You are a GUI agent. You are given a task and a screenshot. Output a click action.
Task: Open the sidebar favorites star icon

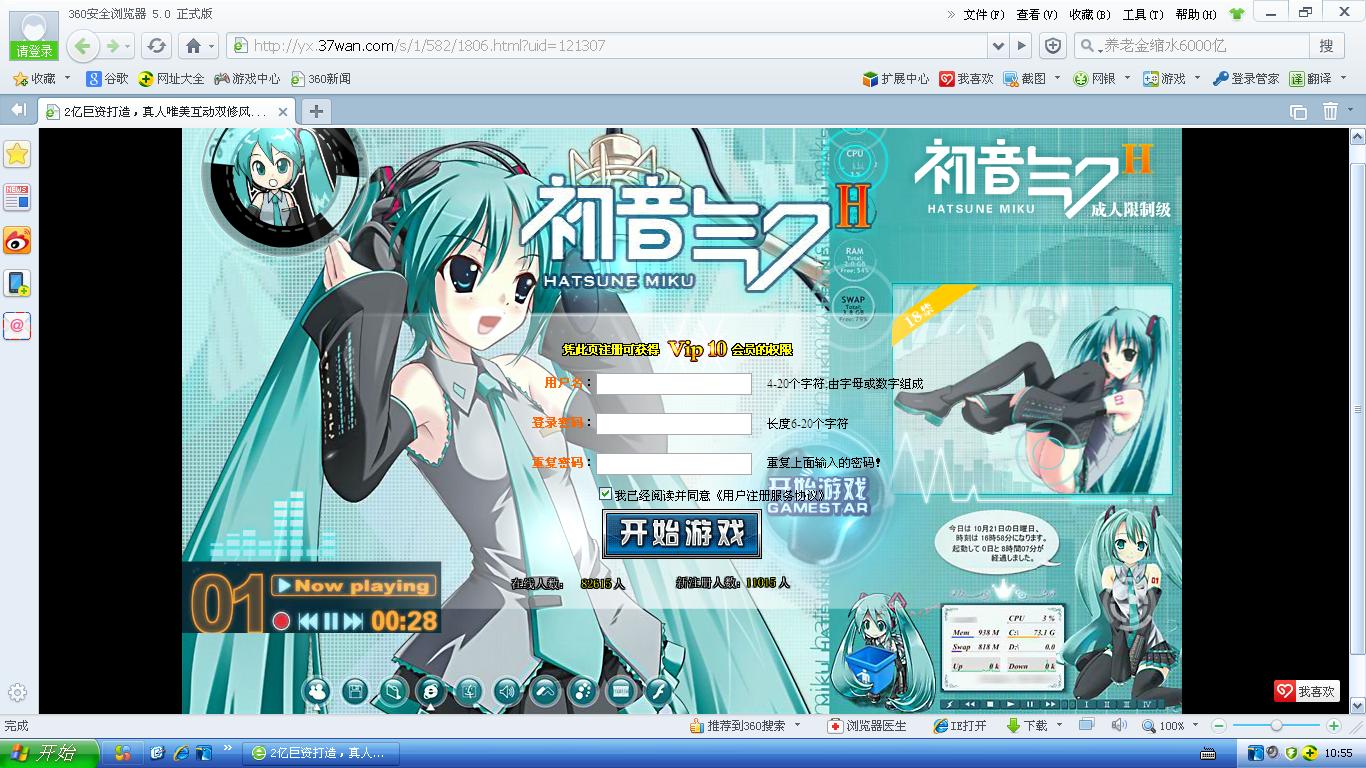[x=17, y=153]
